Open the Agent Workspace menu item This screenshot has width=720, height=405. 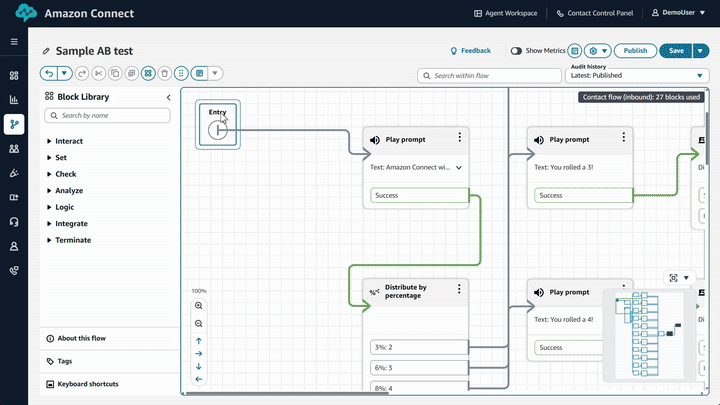(x=505, y=13)
